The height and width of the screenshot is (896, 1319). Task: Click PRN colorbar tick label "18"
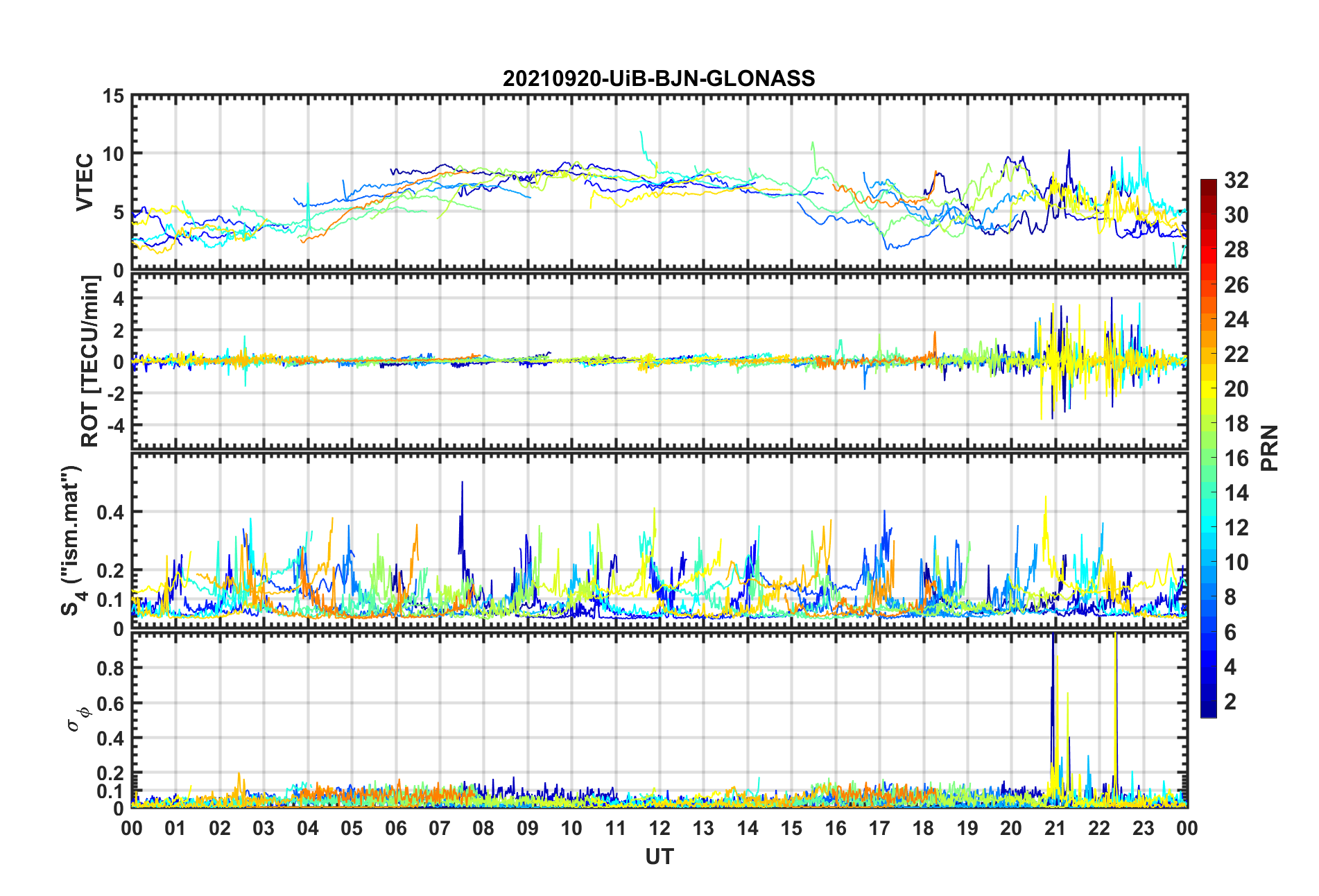[x=1236, y=423]
